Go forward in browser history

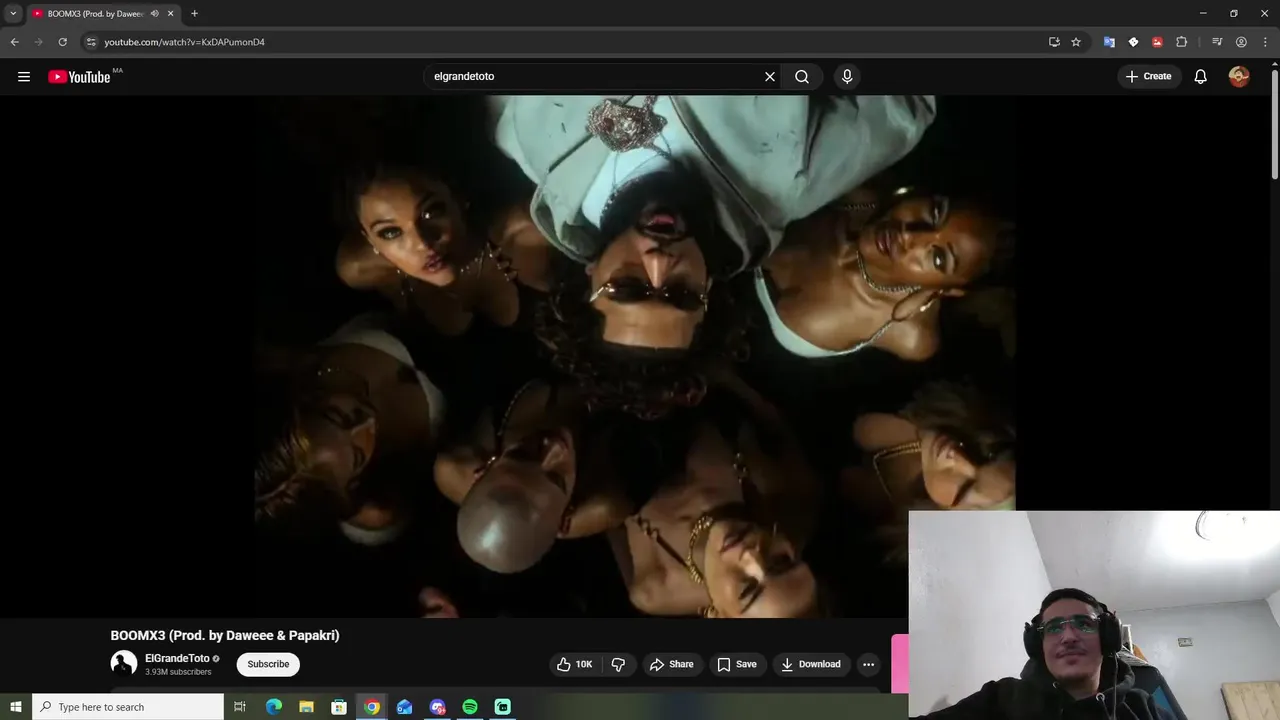[38, 42]
